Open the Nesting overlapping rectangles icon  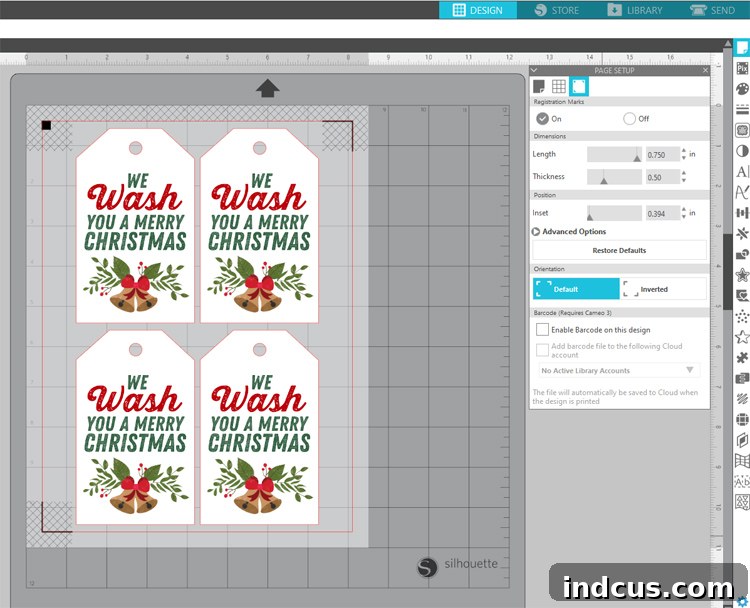[x=742, y=378]
